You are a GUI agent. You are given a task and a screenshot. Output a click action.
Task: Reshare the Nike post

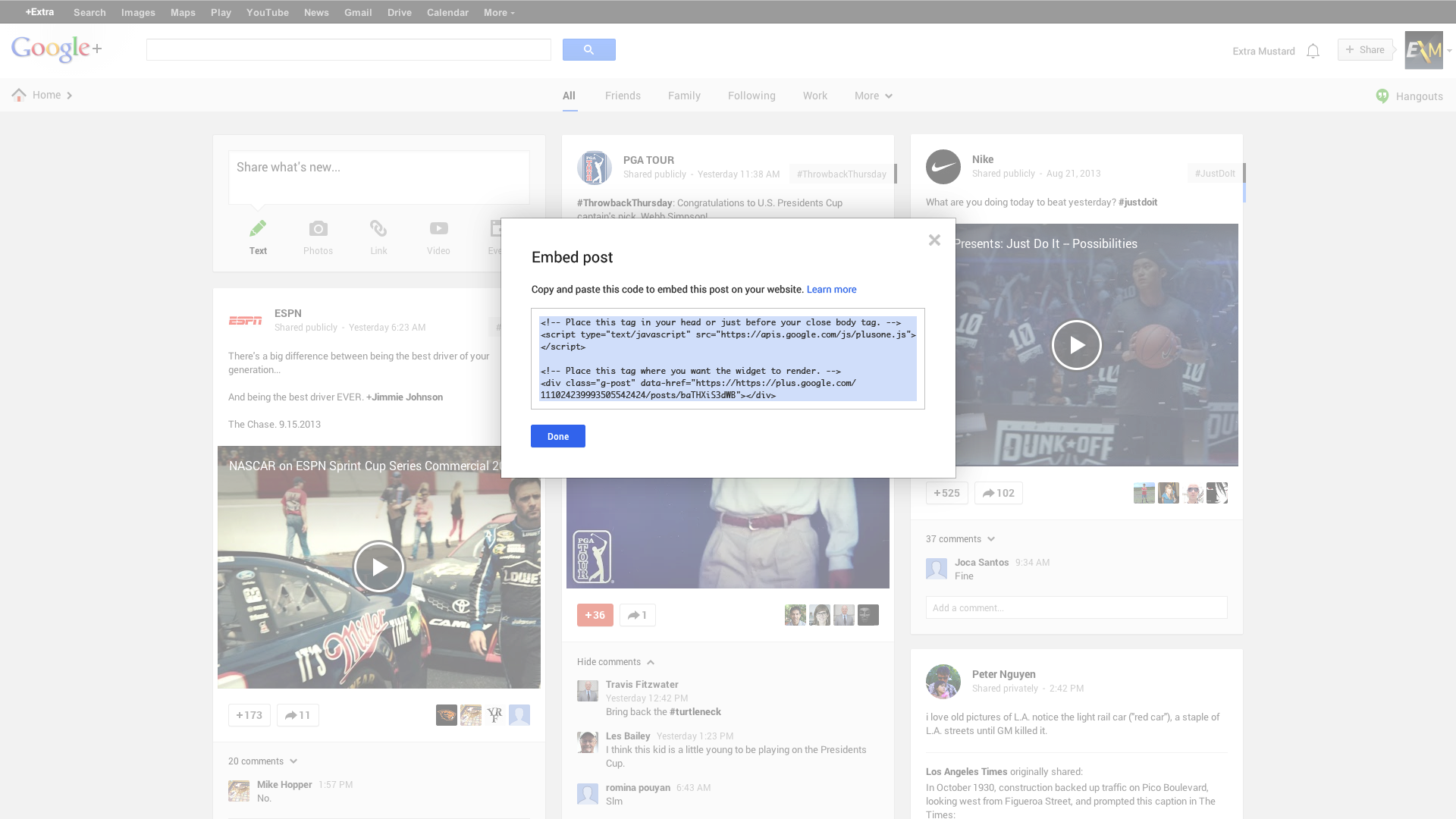coord(998,493)
